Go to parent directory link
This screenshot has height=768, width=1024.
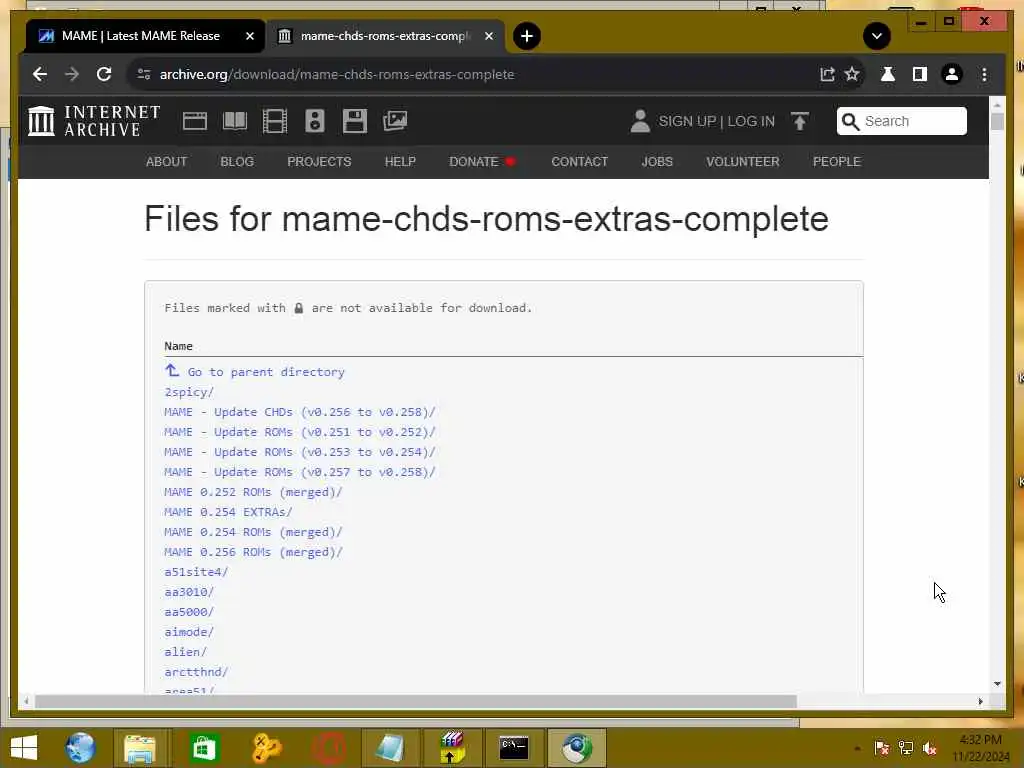click(x=255, y=372)
